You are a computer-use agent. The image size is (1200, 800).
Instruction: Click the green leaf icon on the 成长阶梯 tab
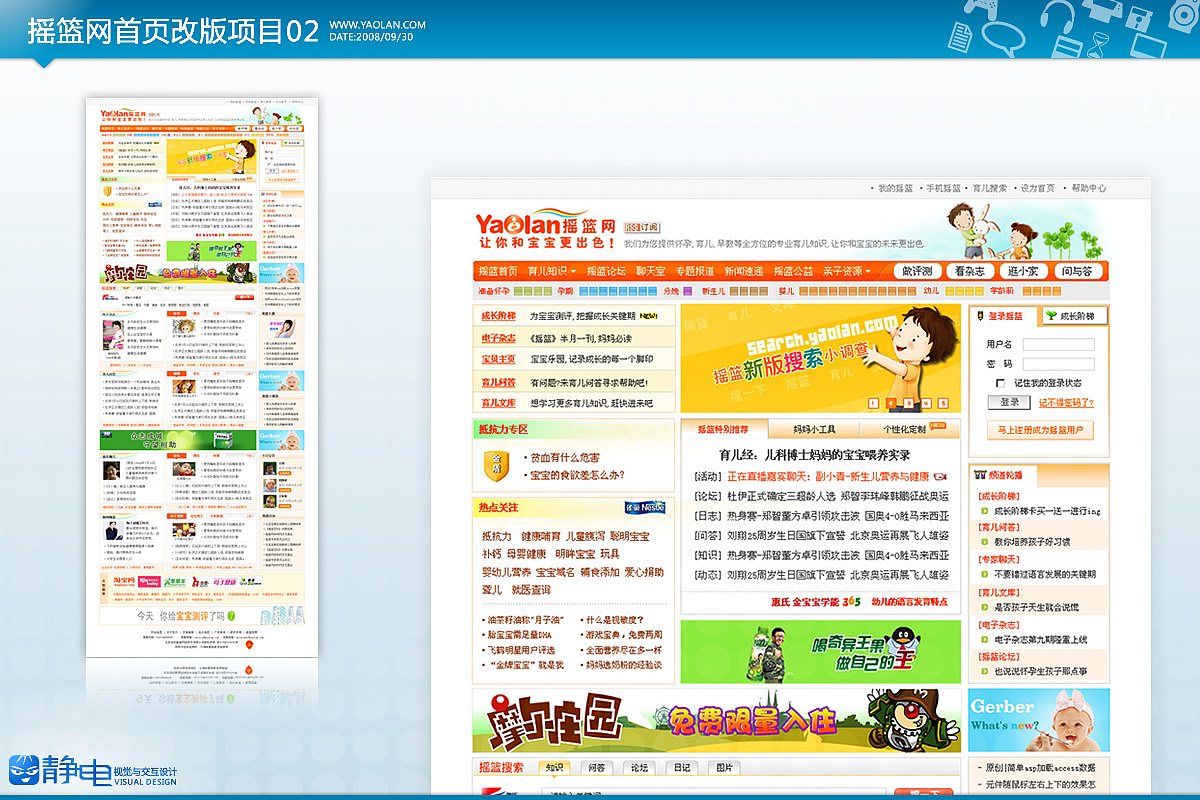click(x=1051, y=316)
